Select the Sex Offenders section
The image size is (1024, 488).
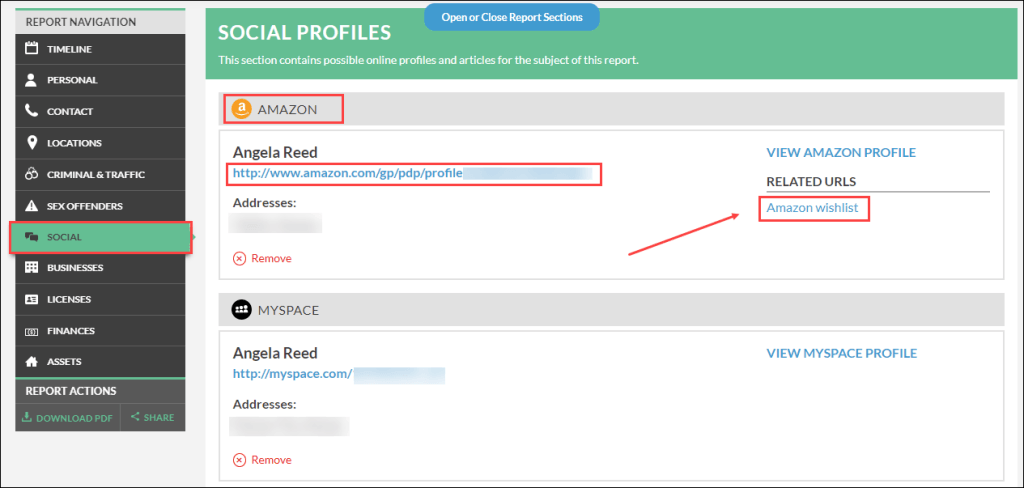101,206
